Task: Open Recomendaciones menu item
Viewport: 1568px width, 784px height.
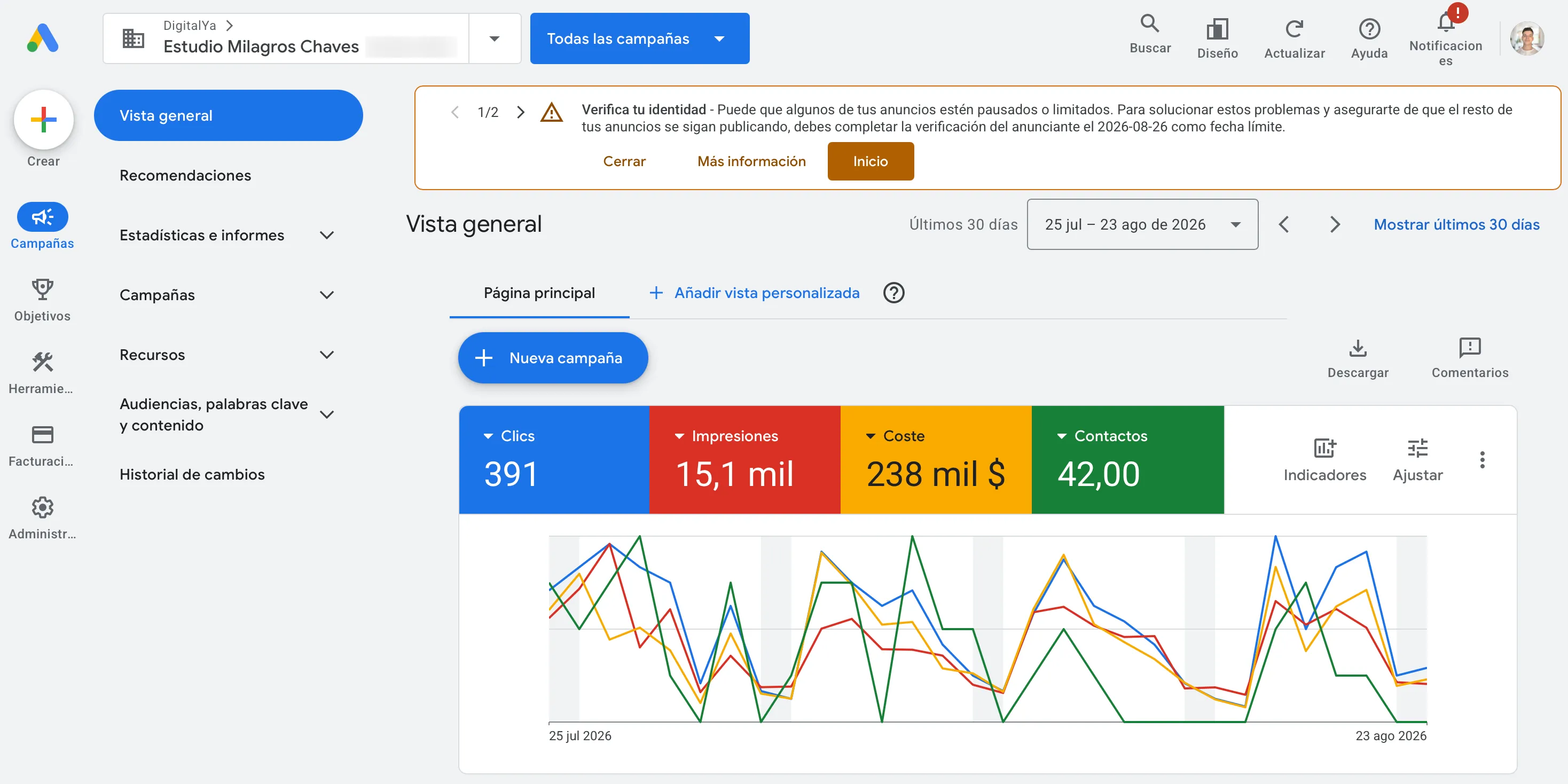Action: (x=185, y=175)
